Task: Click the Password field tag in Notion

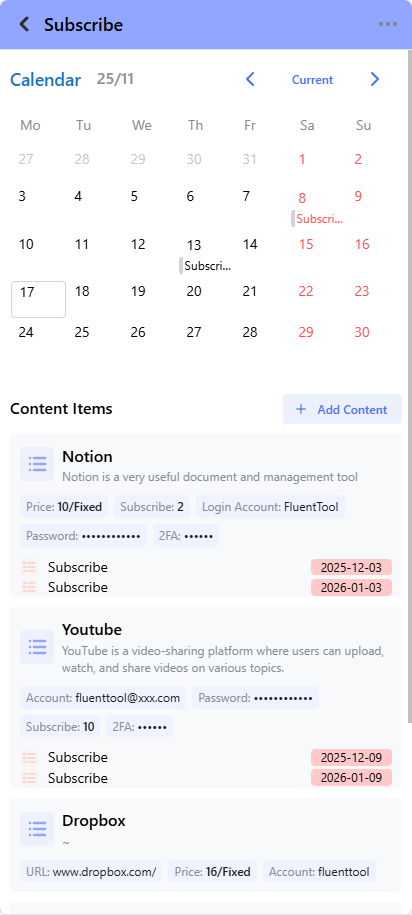Action: pyautogui.click(x=83, y=536)
